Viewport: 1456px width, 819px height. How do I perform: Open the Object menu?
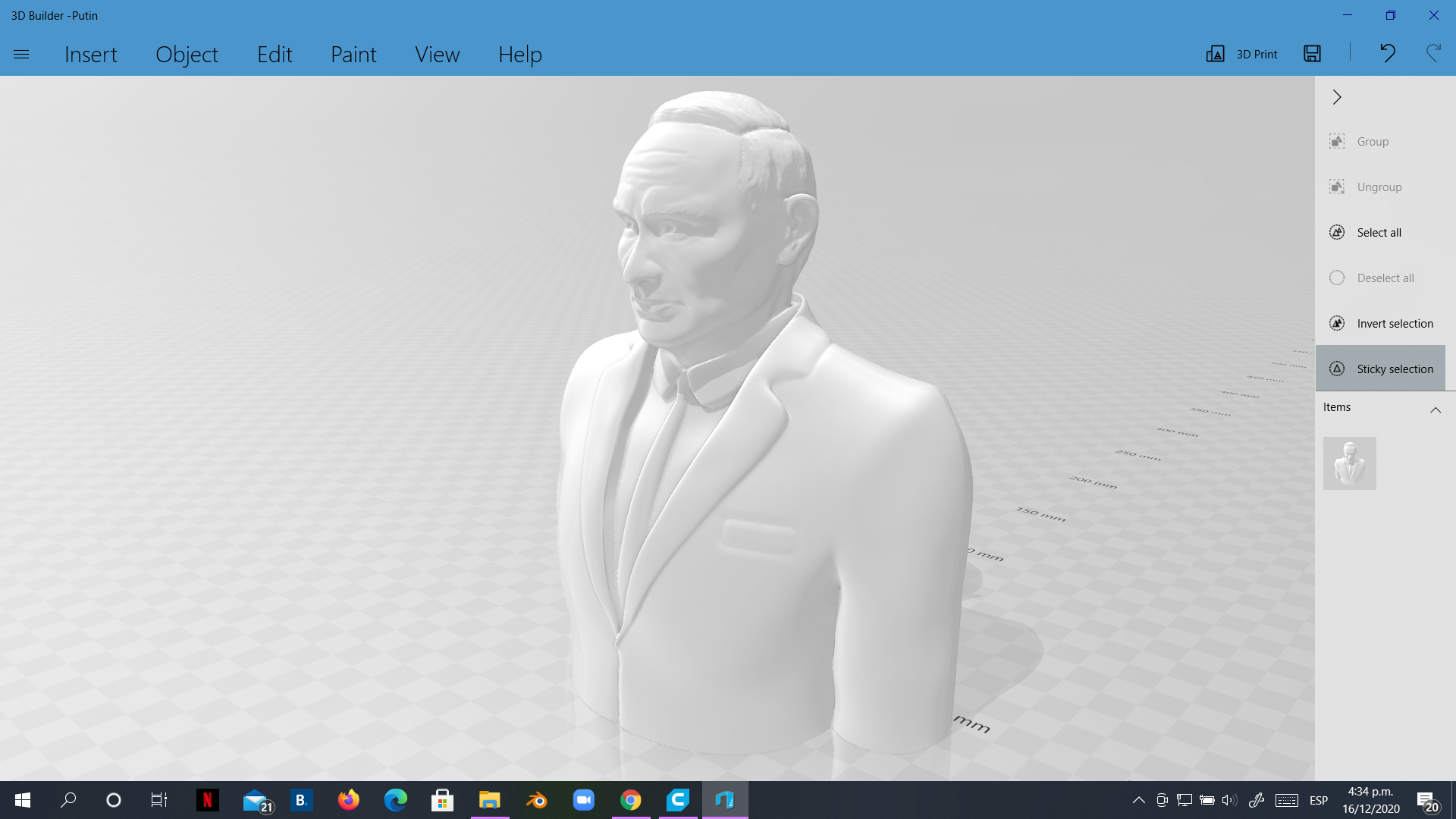(187, 54)
